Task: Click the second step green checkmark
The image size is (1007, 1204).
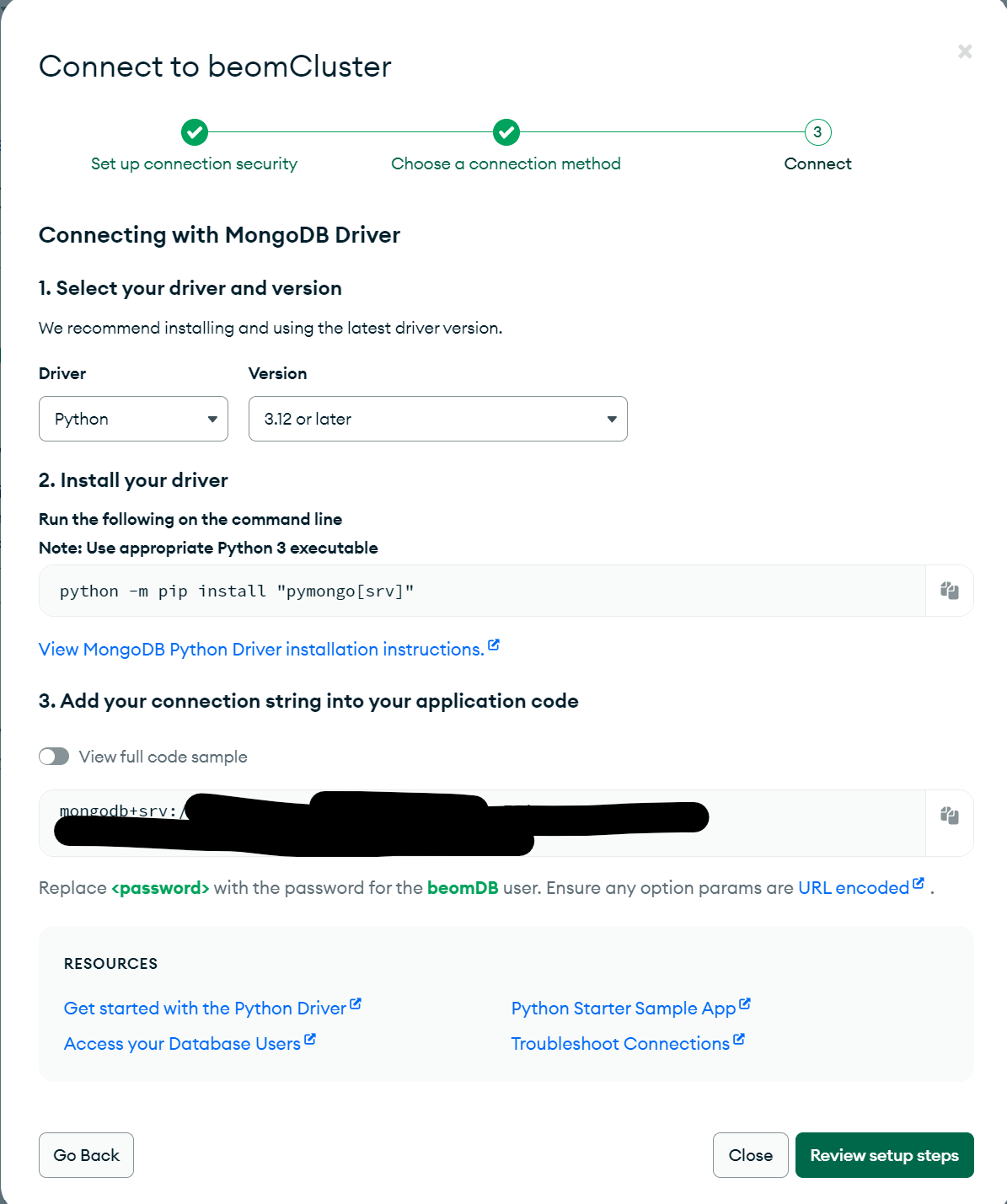Action: [x=506, y=132]
